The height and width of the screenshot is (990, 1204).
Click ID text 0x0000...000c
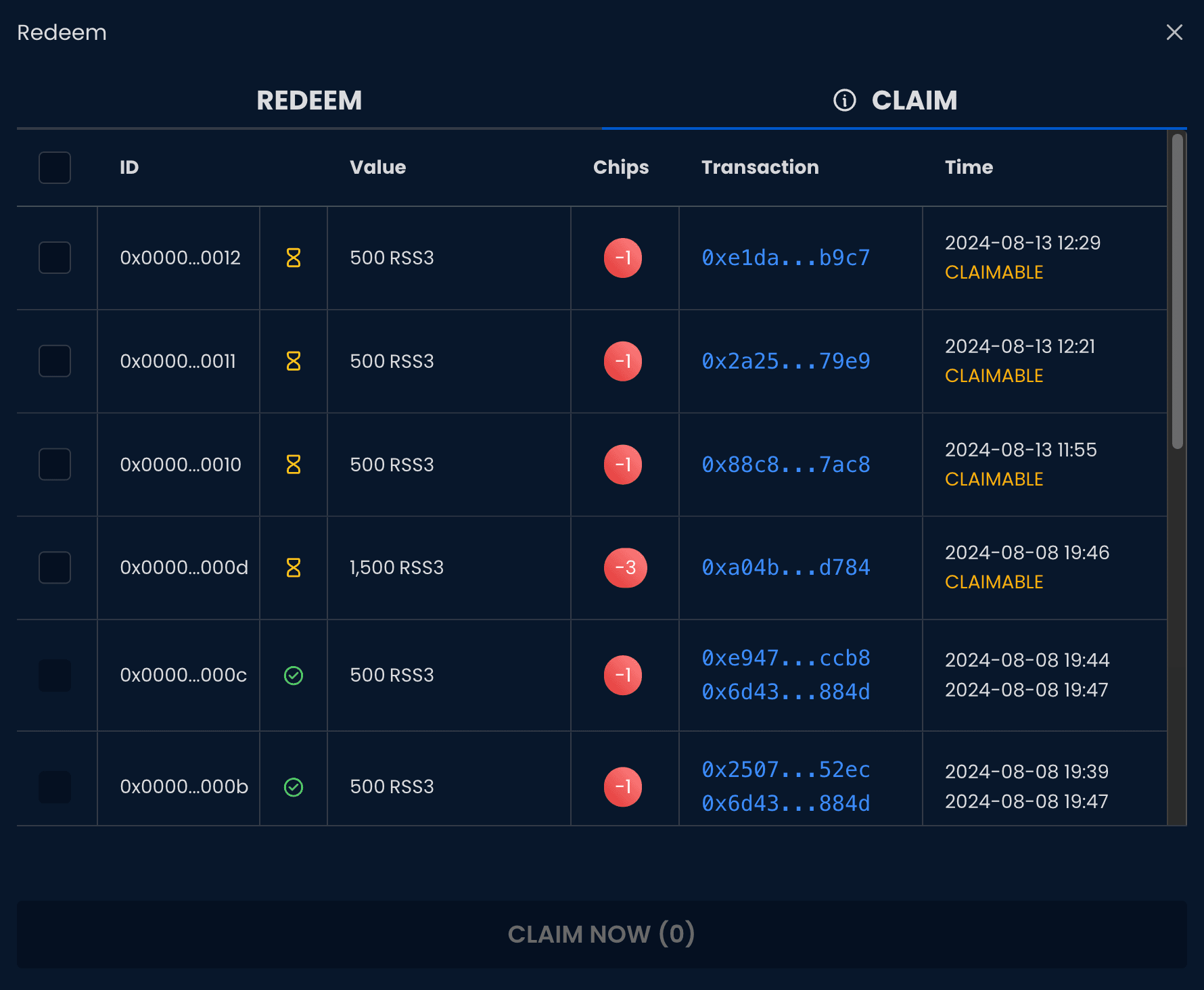click(183, 675)
